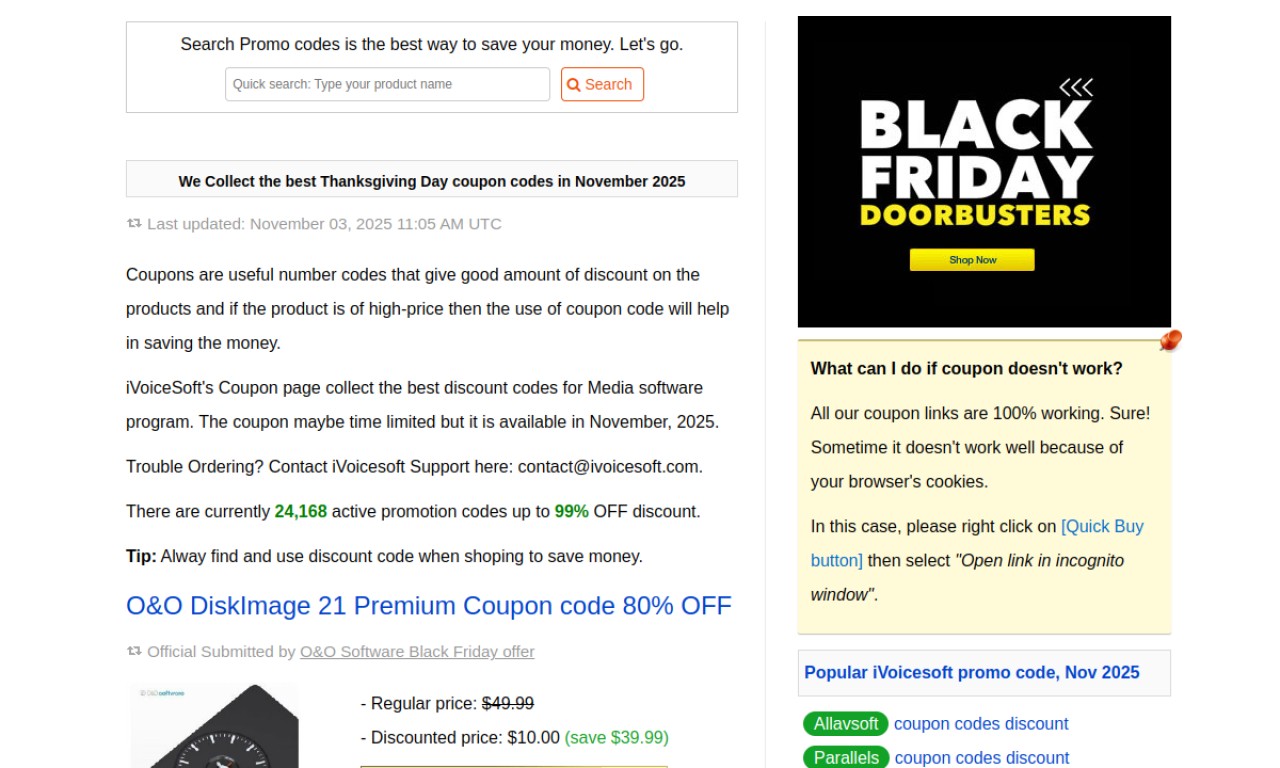Select the green Parallels badge
The image size is (1280, 768).
tap(846, 757)
